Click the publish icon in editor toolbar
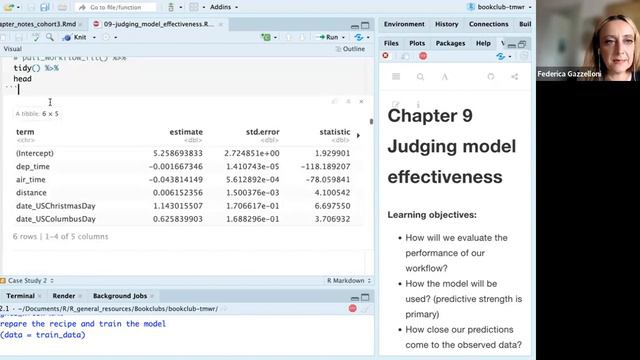640x360 pixels. point(359,37)
